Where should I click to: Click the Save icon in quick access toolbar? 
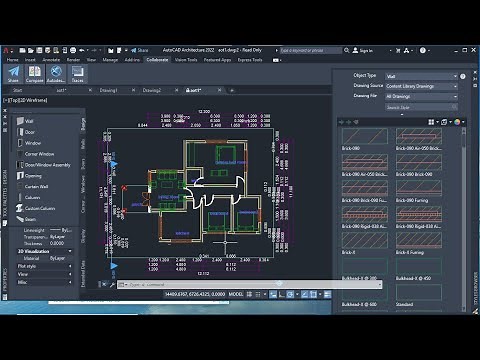pos(39,50)
